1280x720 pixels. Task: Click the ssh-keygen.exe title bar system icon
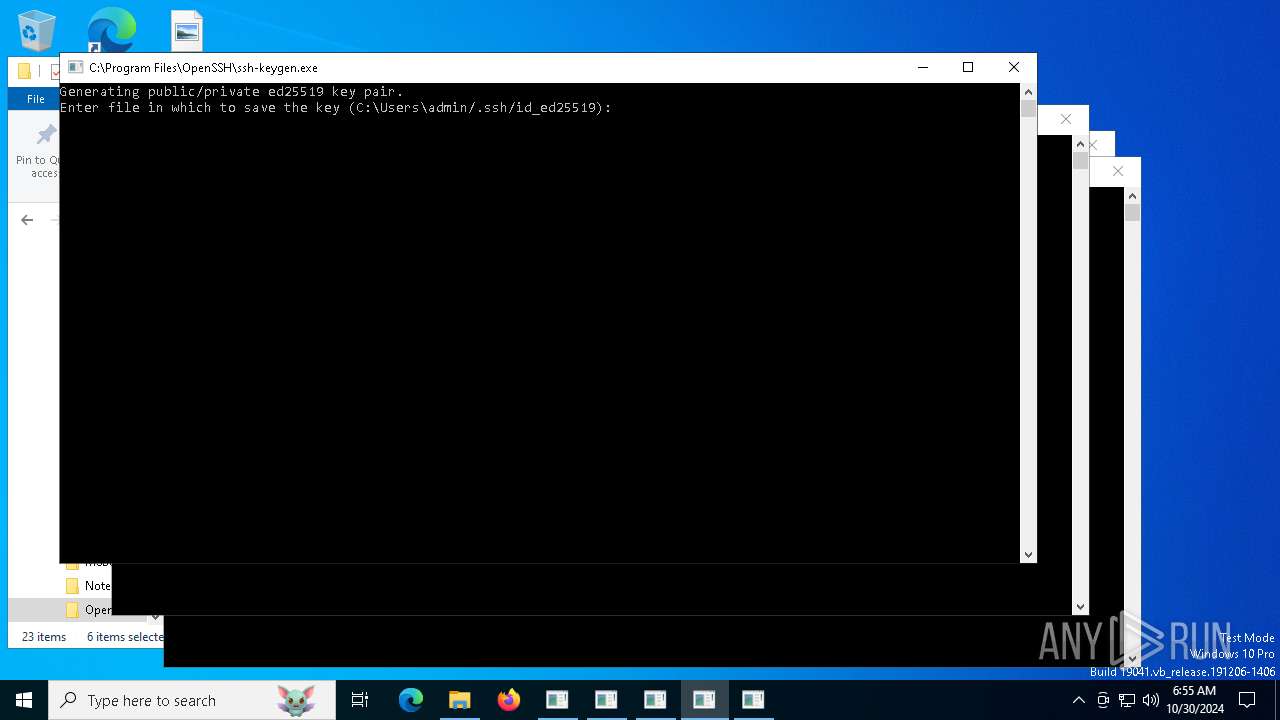75,67
